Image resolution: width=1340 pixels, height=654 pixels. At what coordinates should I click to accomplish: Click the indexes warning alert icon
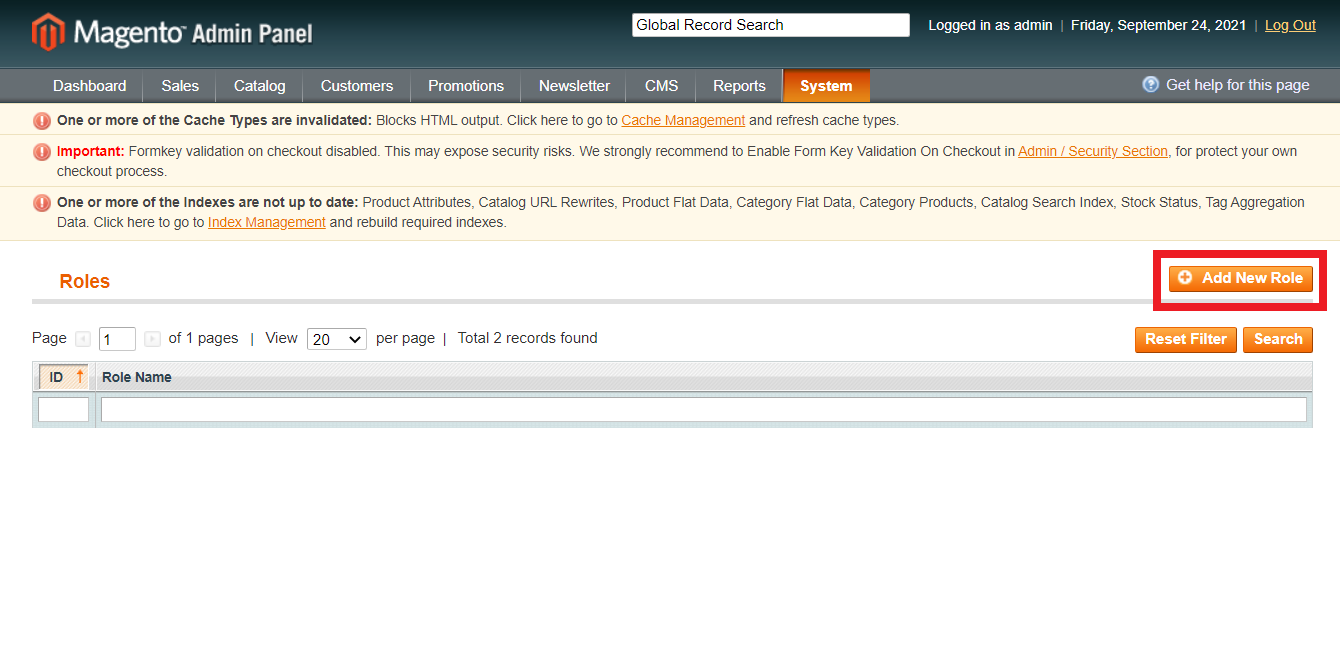pyautogui.click(x=42, y=203)
